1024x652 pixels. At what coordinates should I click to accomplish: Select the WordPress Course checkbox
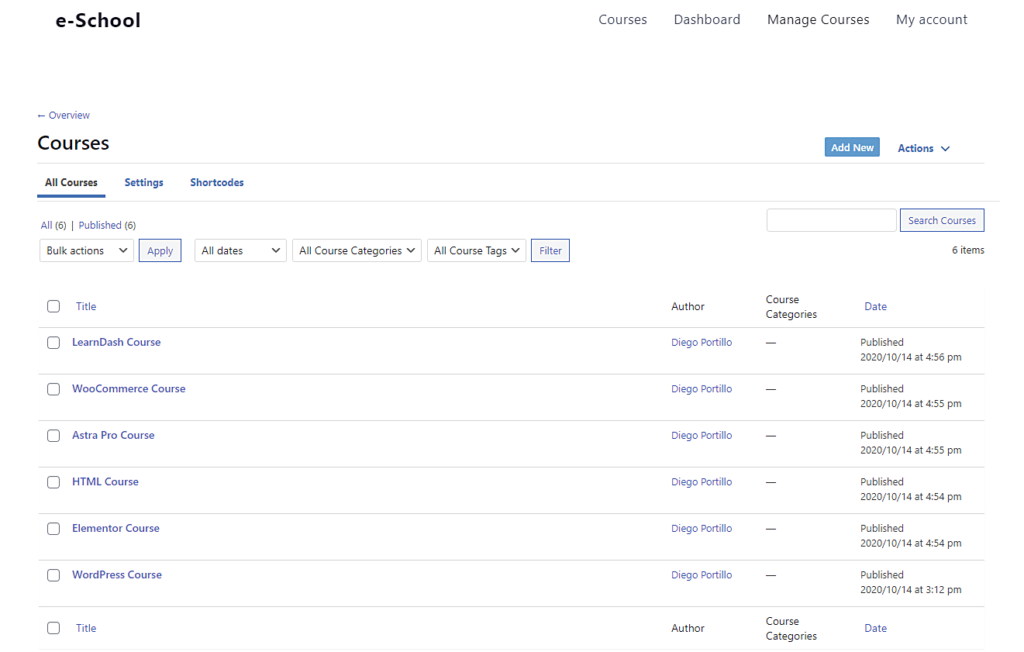(54, 576)
